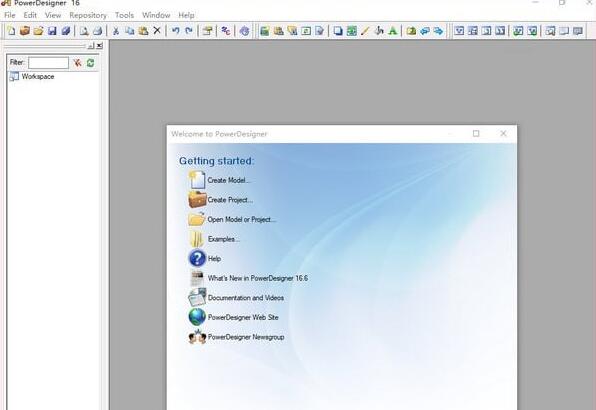Click the Copy toolbar icon

(130, 31)
